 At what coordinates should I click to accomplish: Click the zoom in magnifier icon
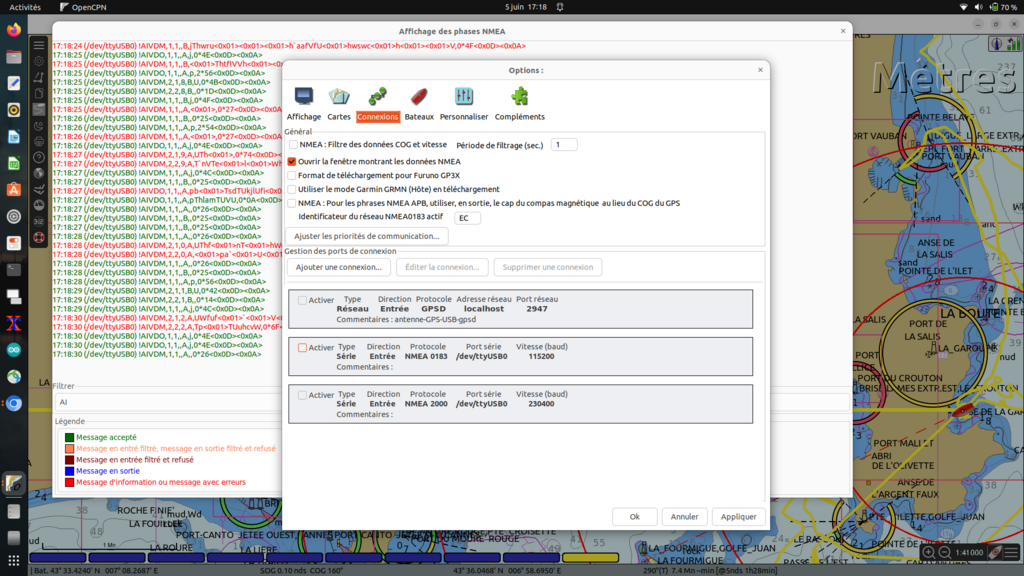click(x=929, y=552)
